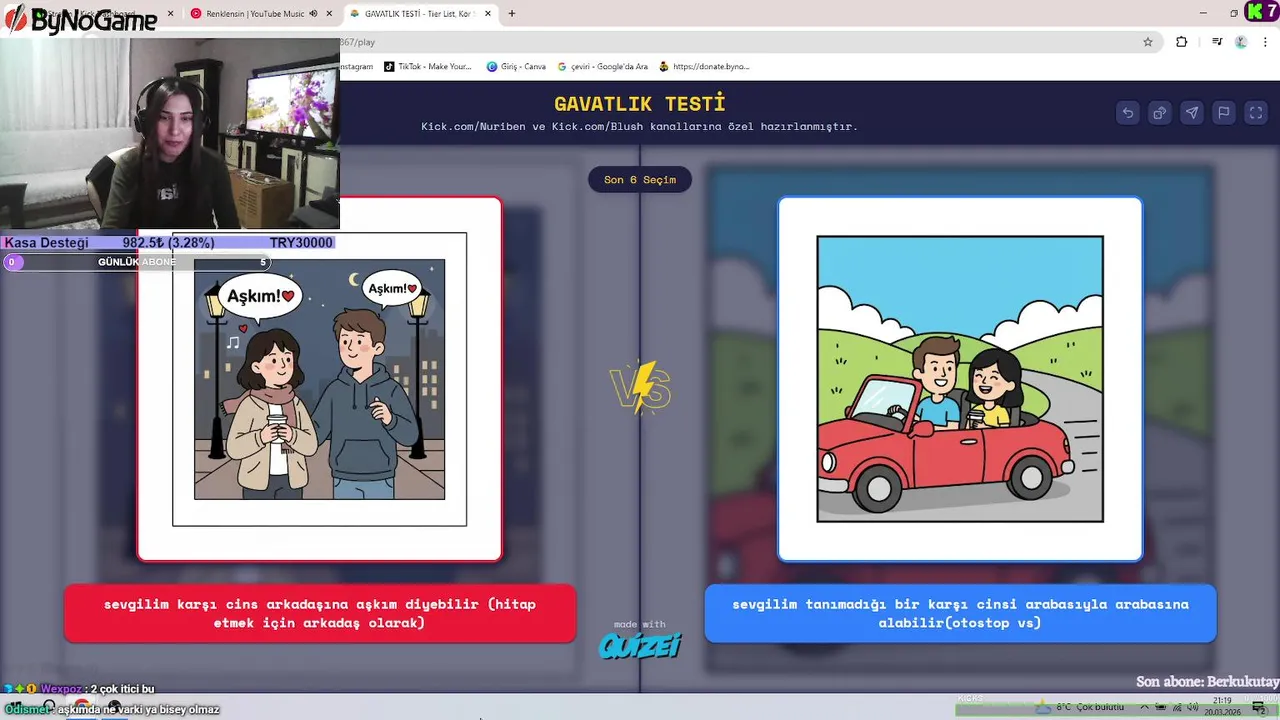1280x720 pixels.
Task: Open the çeviri - Google'da Ara bookmark
Action: point(602,67)
